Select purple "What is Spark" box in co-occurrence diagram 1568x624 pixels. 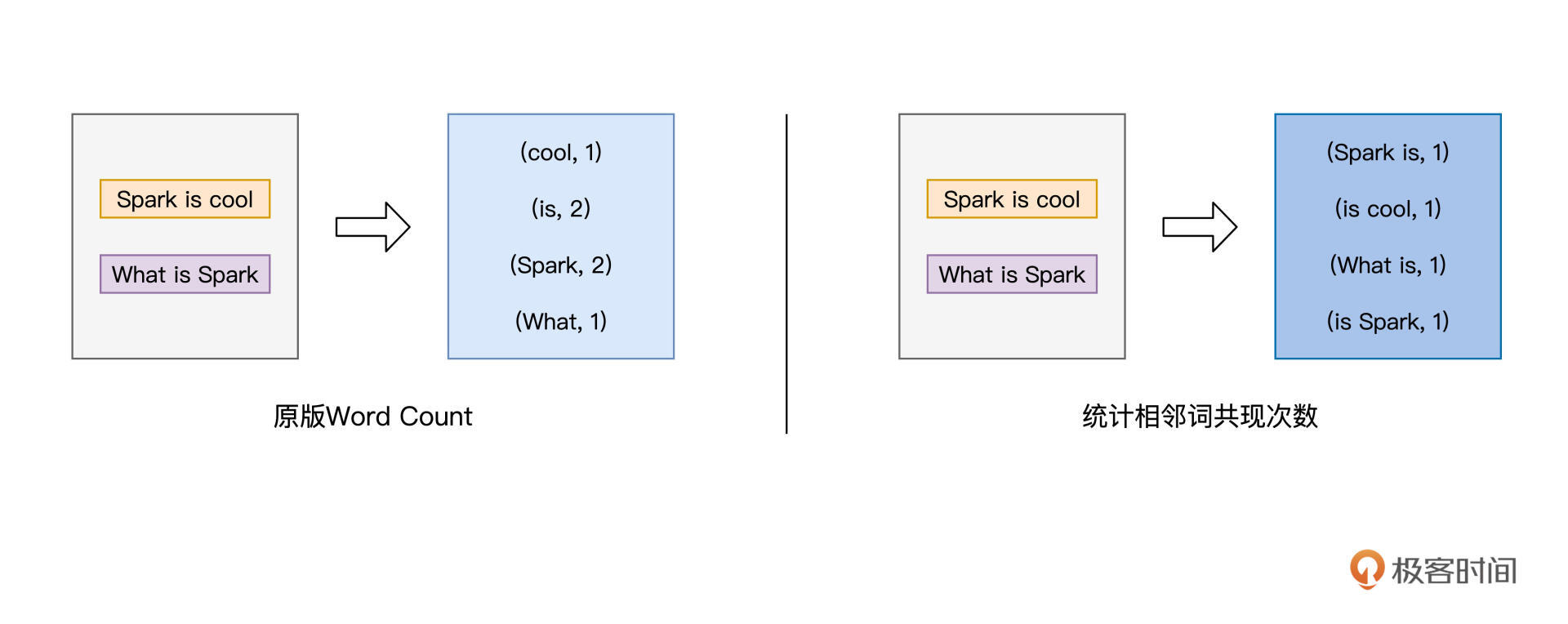[1011, 274]
